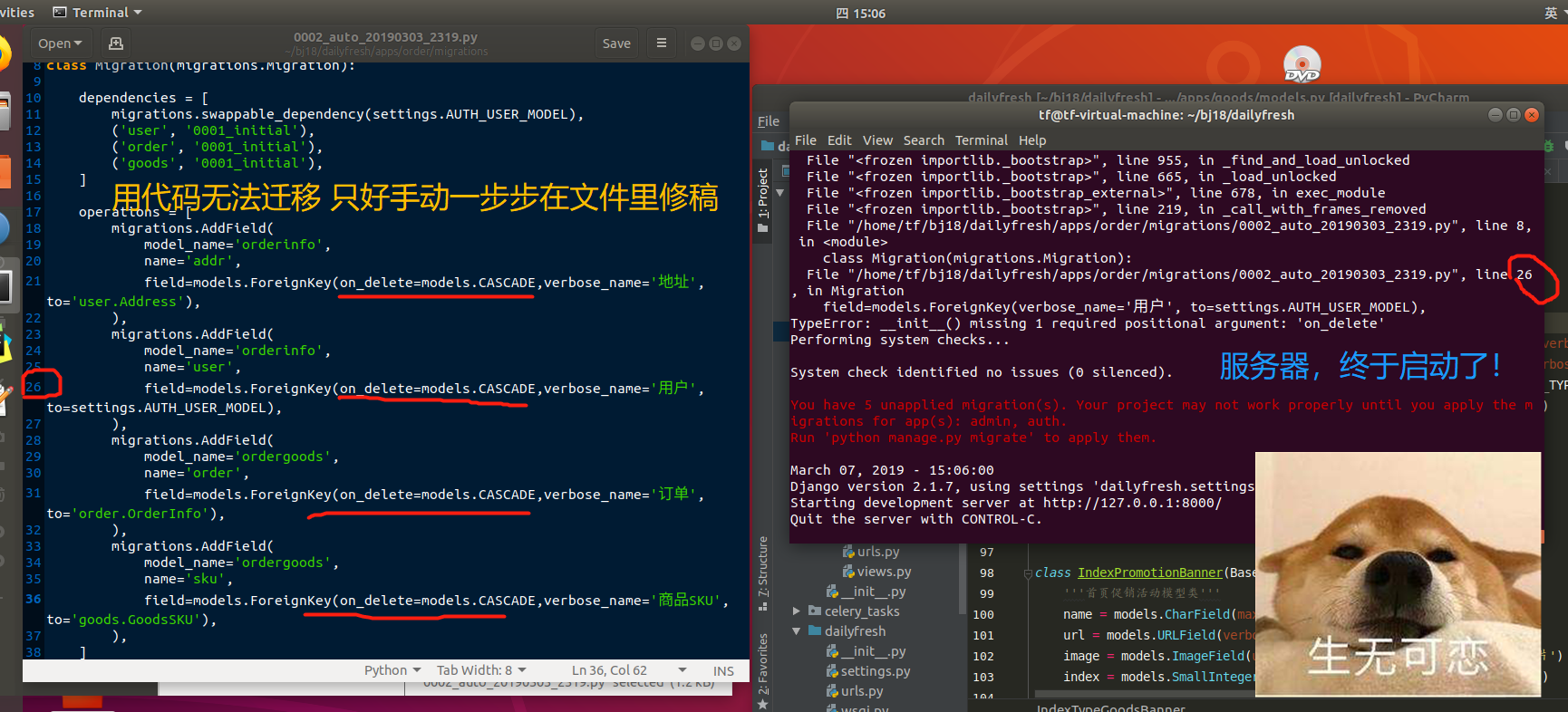Open the terminal window's Help menu
Viewport: 1568px width, 712px height.
click(x=1032, y=140)
